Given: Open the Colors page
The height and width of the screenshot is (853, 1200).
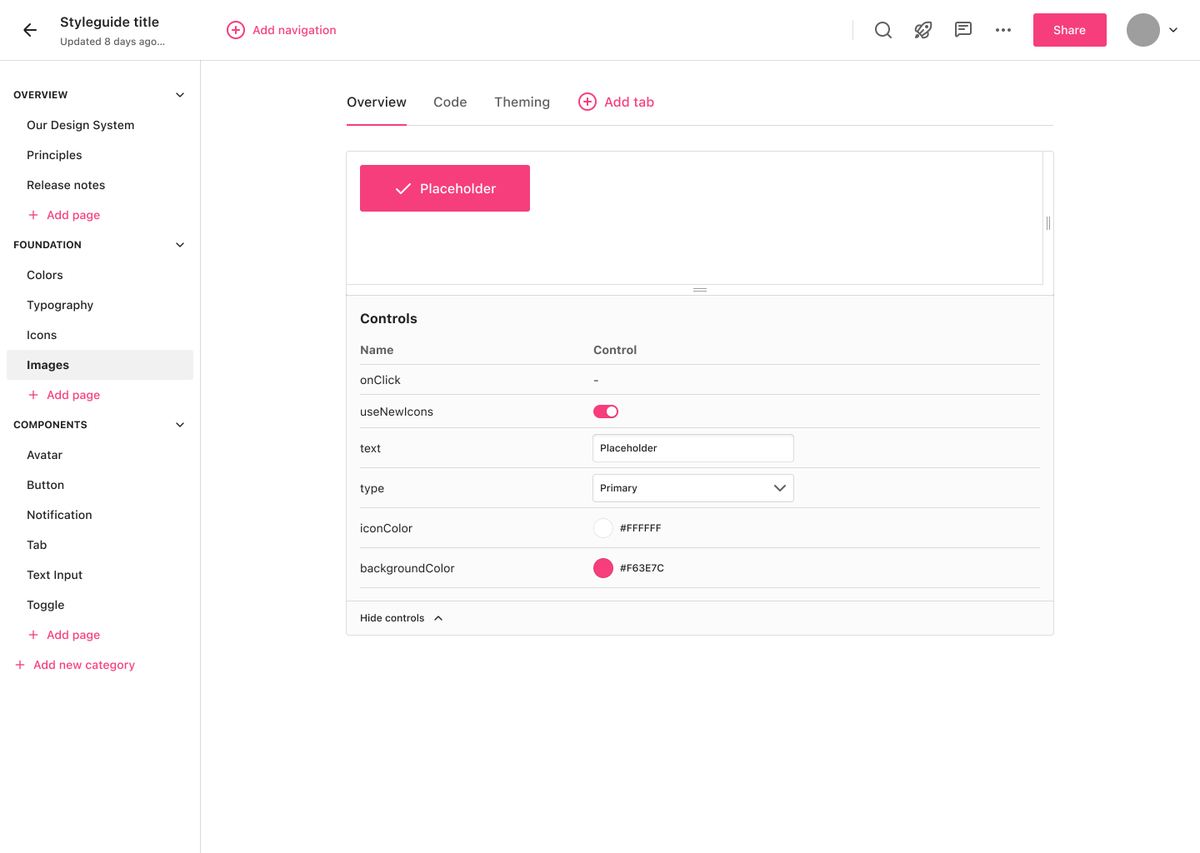Looking at the screenshot, I should 45,275.
